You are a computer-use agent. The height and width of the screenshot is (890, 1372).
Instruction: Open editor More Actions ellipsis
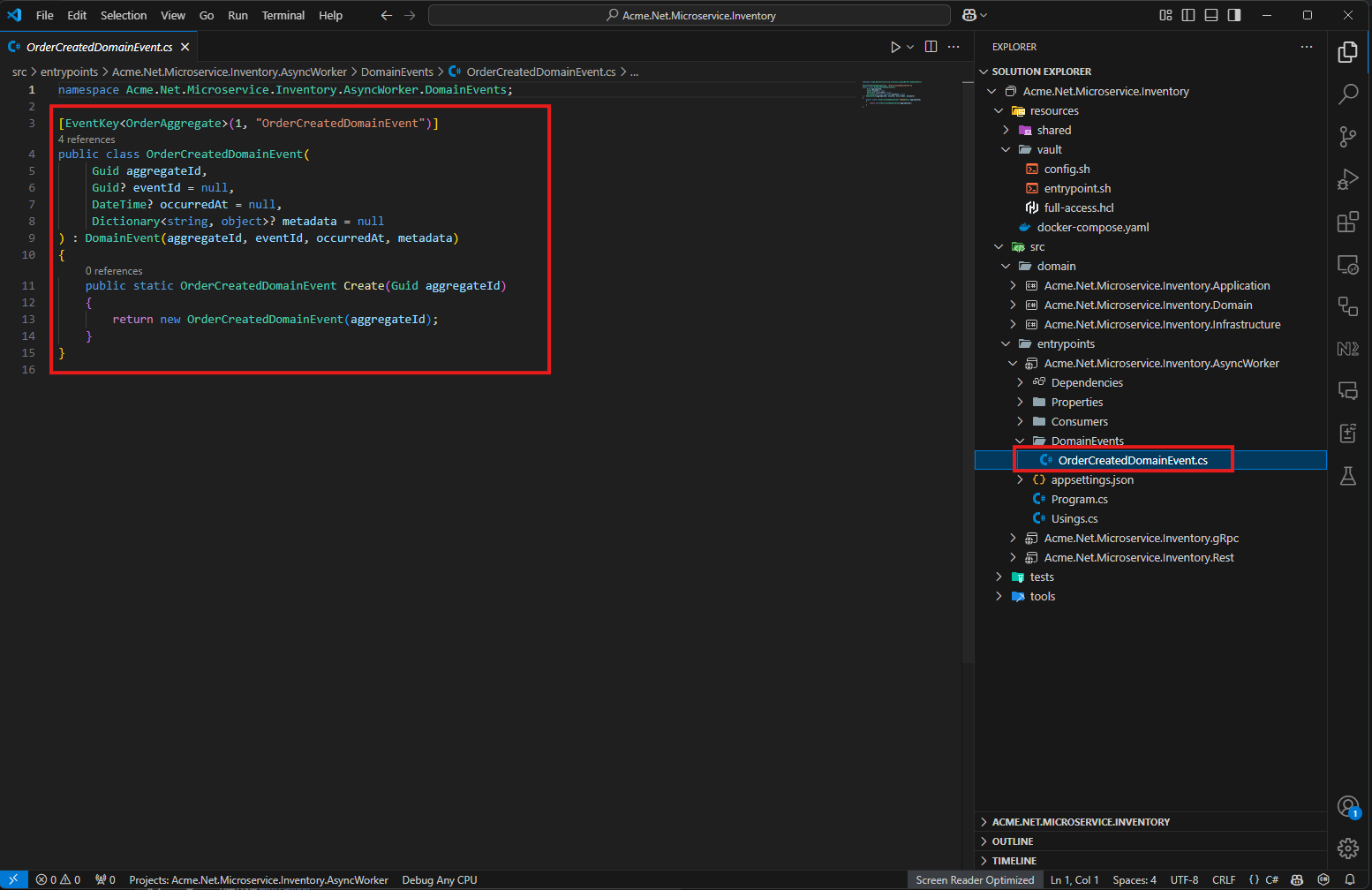tap(954, 47)
